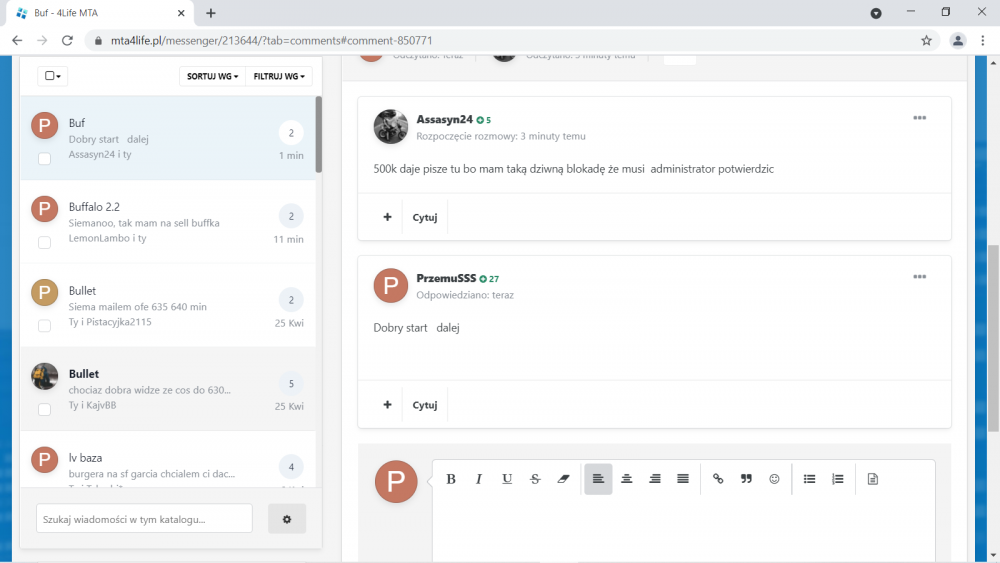The image size is (1000, 563).
Task: Insert a quote block via quotation icon
Action: [746, 479]
